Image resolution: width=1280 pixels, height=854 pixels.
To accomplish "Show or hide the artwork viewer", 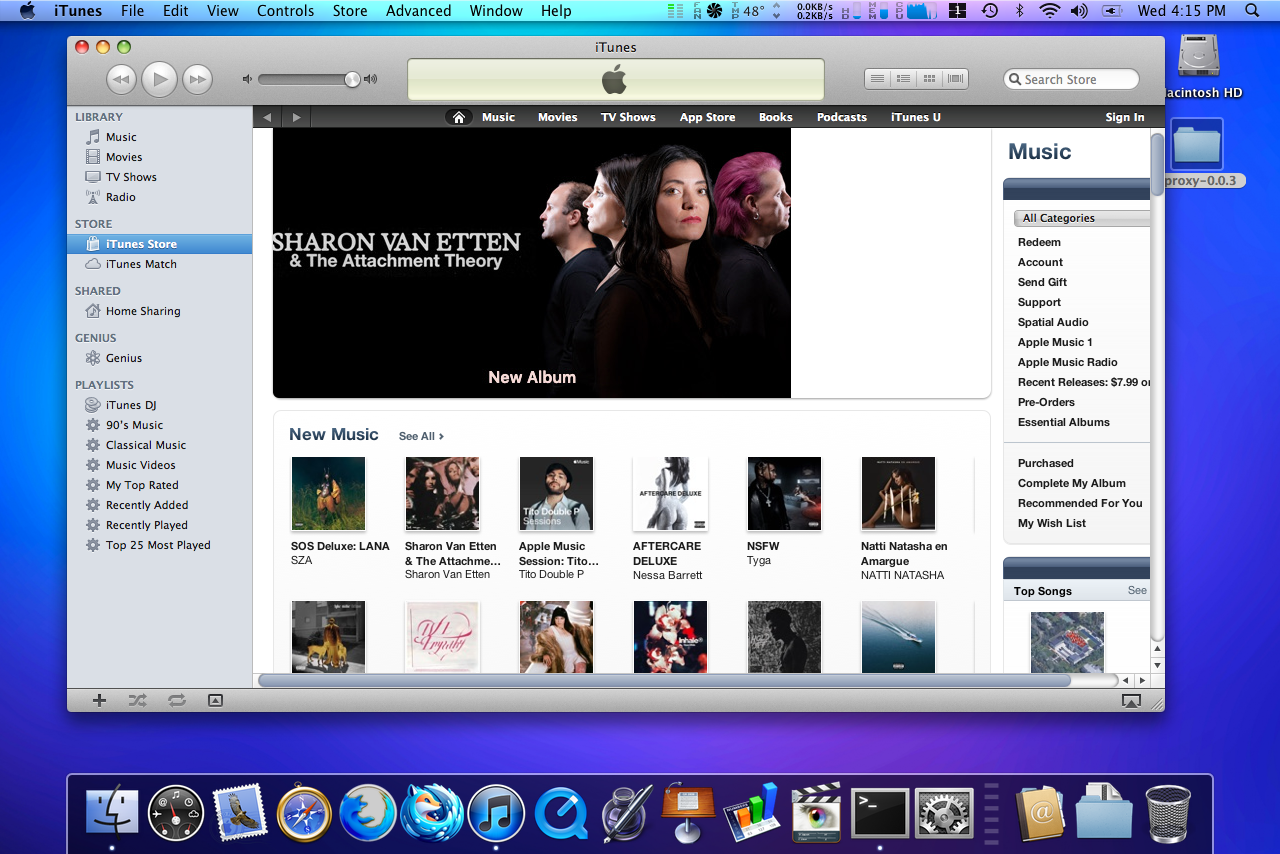I will point(215,700).
